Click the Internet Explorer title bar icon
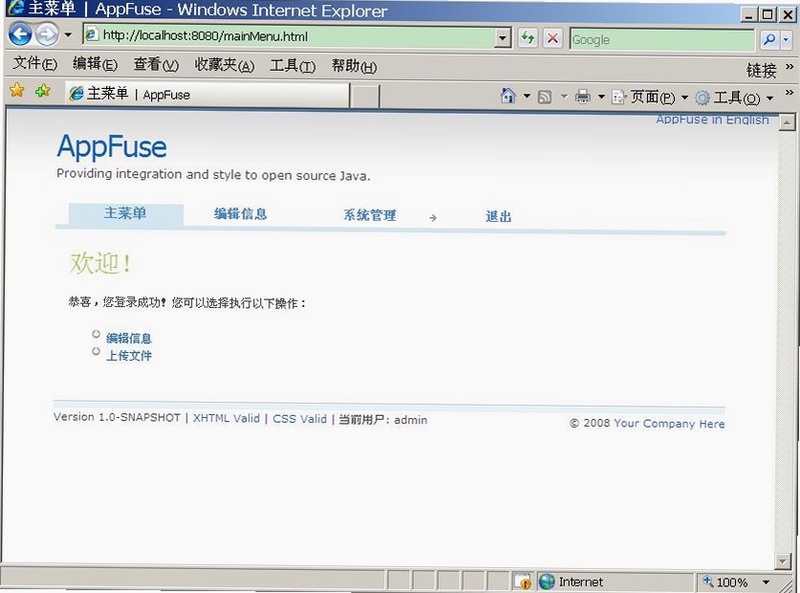 (x=15, y=8)
